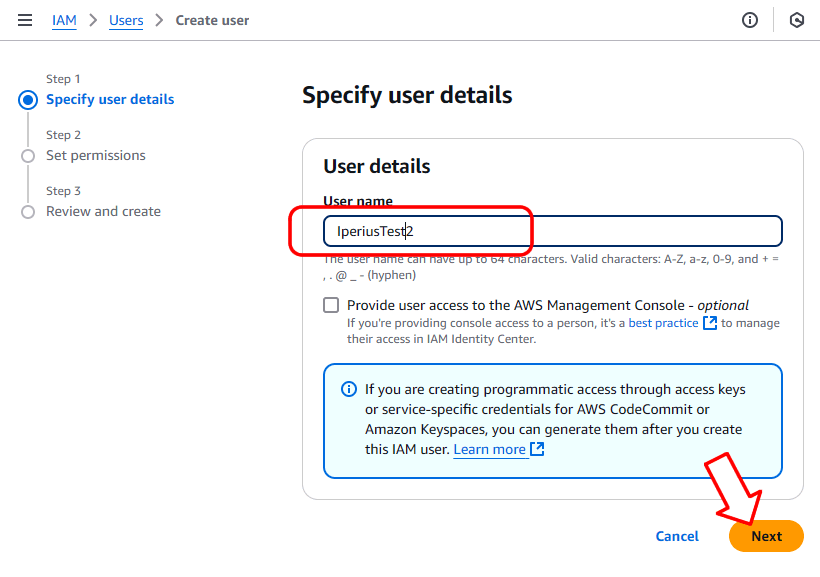This screenshot has height=577, width=820.
Task: Select the Step 1 radio indicator
Action: 28,100
